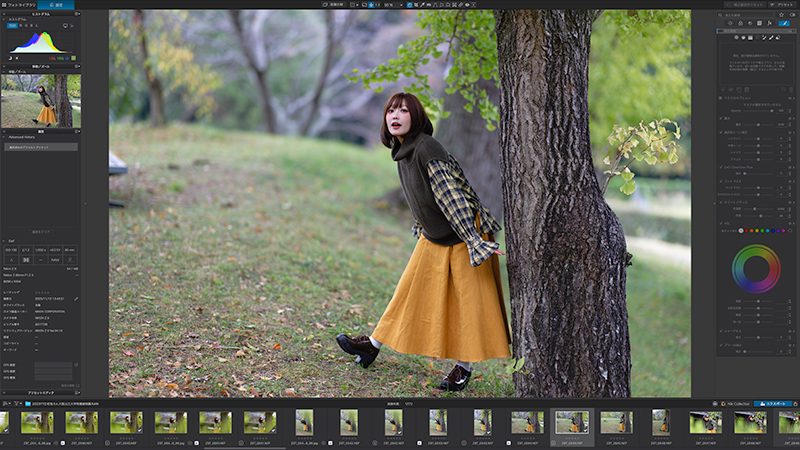Click the sort icon at filmstrip left
The width and height of the screenshot is (800, 450).
coord(6,404)
